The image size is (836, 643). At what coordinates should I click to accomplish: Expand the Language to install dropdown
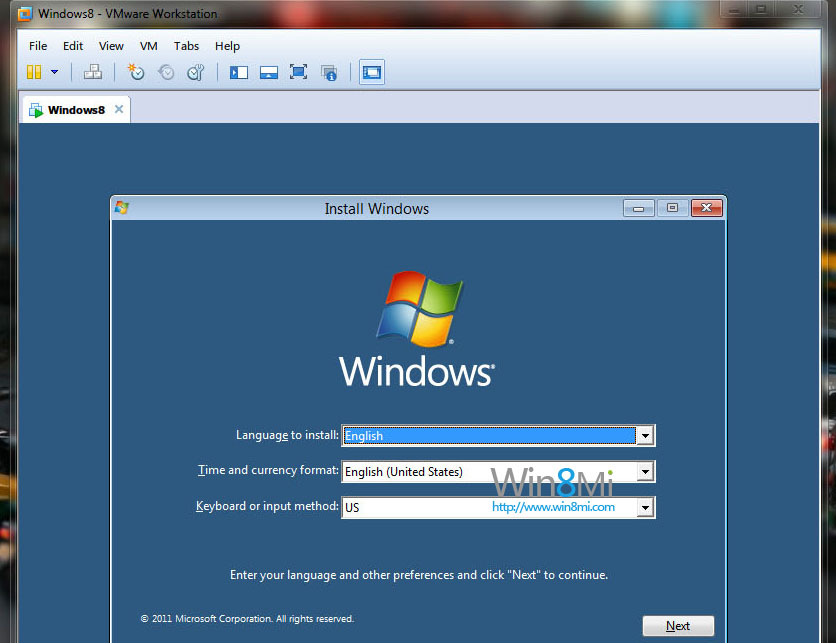pyautogui.click(x=645, y=435)
